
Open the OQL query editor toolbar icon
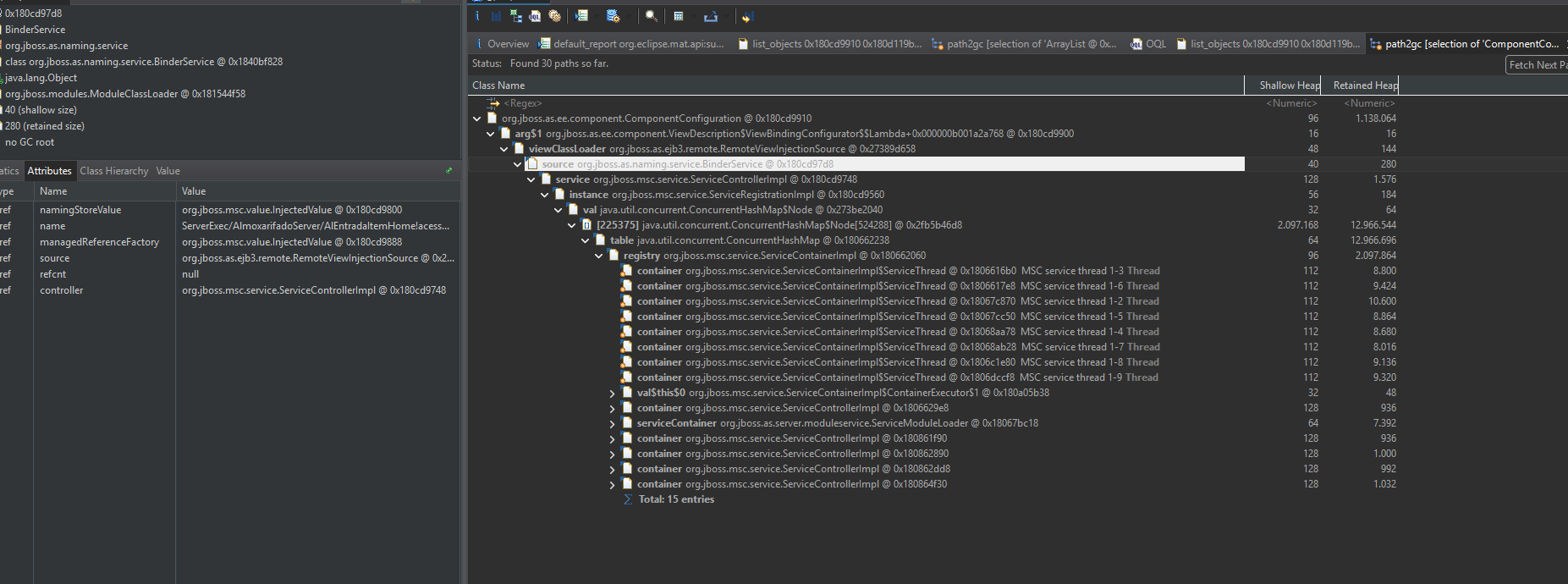coord(535,16)
